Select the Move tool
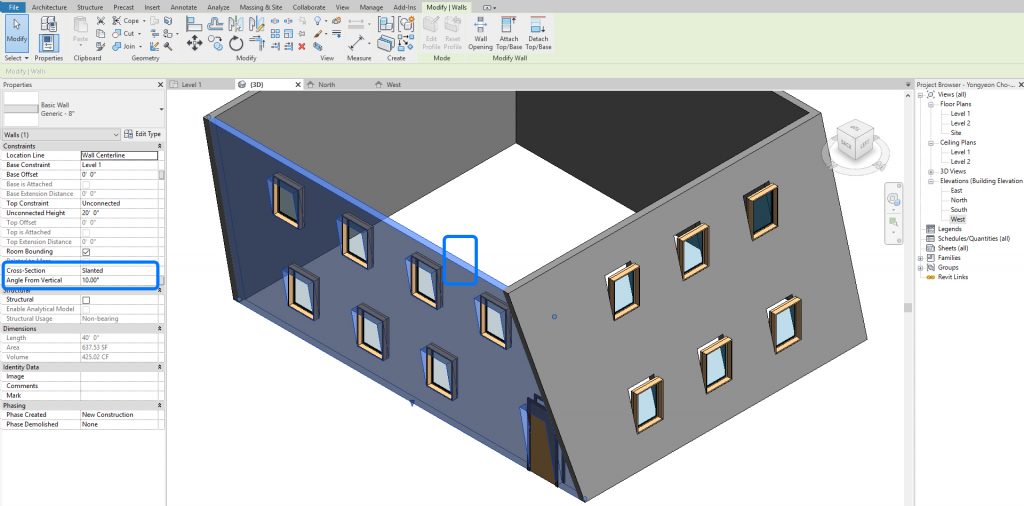The height and width of the screenshot is (506, 1024). pyautogui.click(x=194, y=43)
